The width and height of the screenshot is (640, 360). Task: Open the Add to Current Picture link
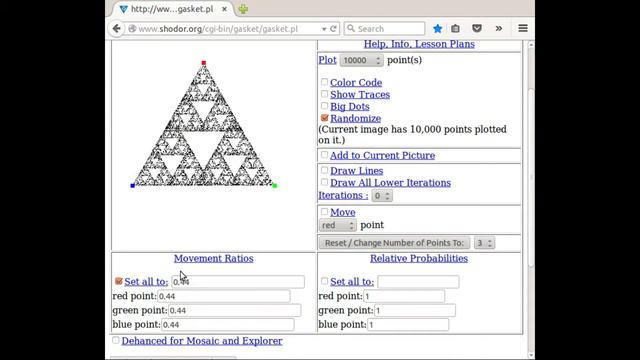(382, 156)
